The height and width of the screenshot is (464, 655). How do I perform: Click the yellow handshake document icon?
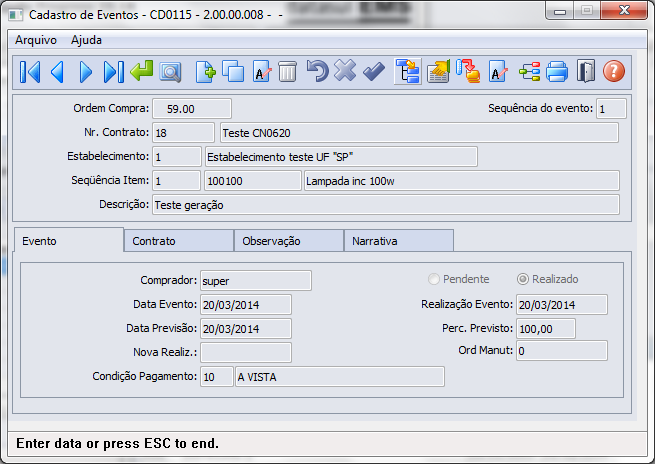[439, 72]
